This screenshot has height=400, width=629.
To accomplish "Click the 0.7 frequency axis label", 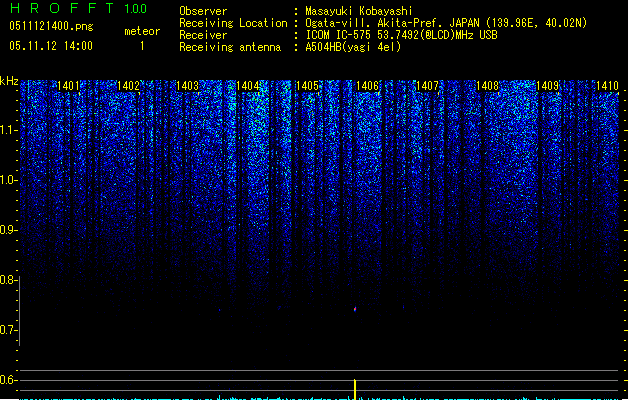I will pos(8,330).
